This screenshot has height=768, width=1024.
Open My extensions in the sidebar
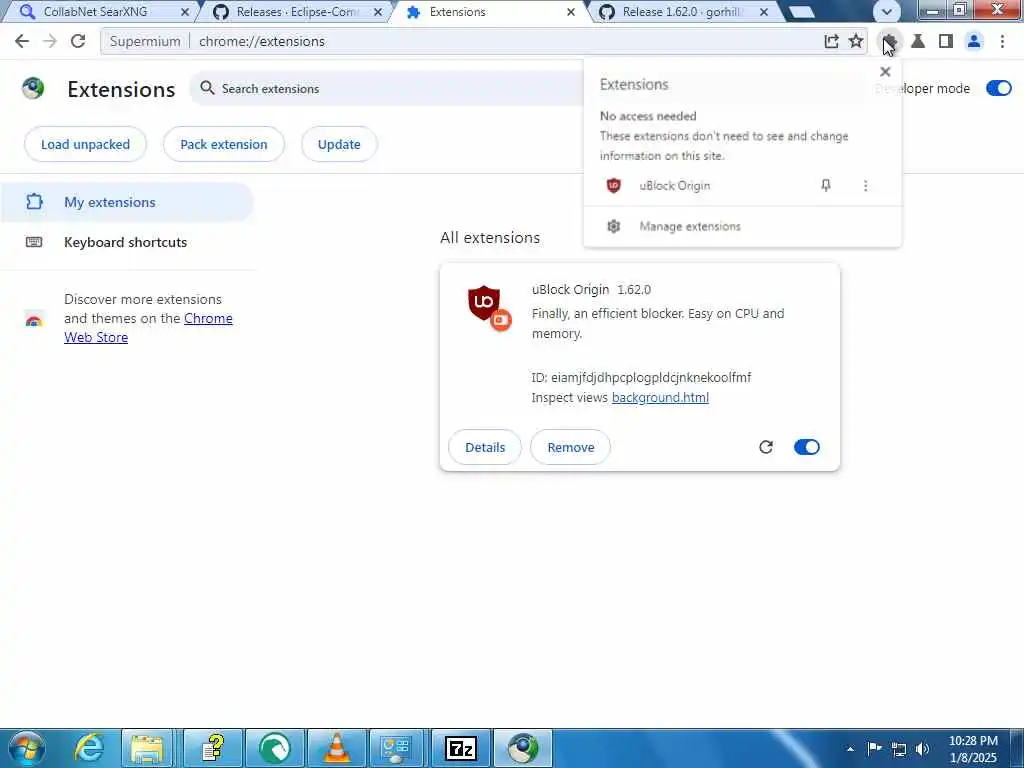[x=127, y=202]
